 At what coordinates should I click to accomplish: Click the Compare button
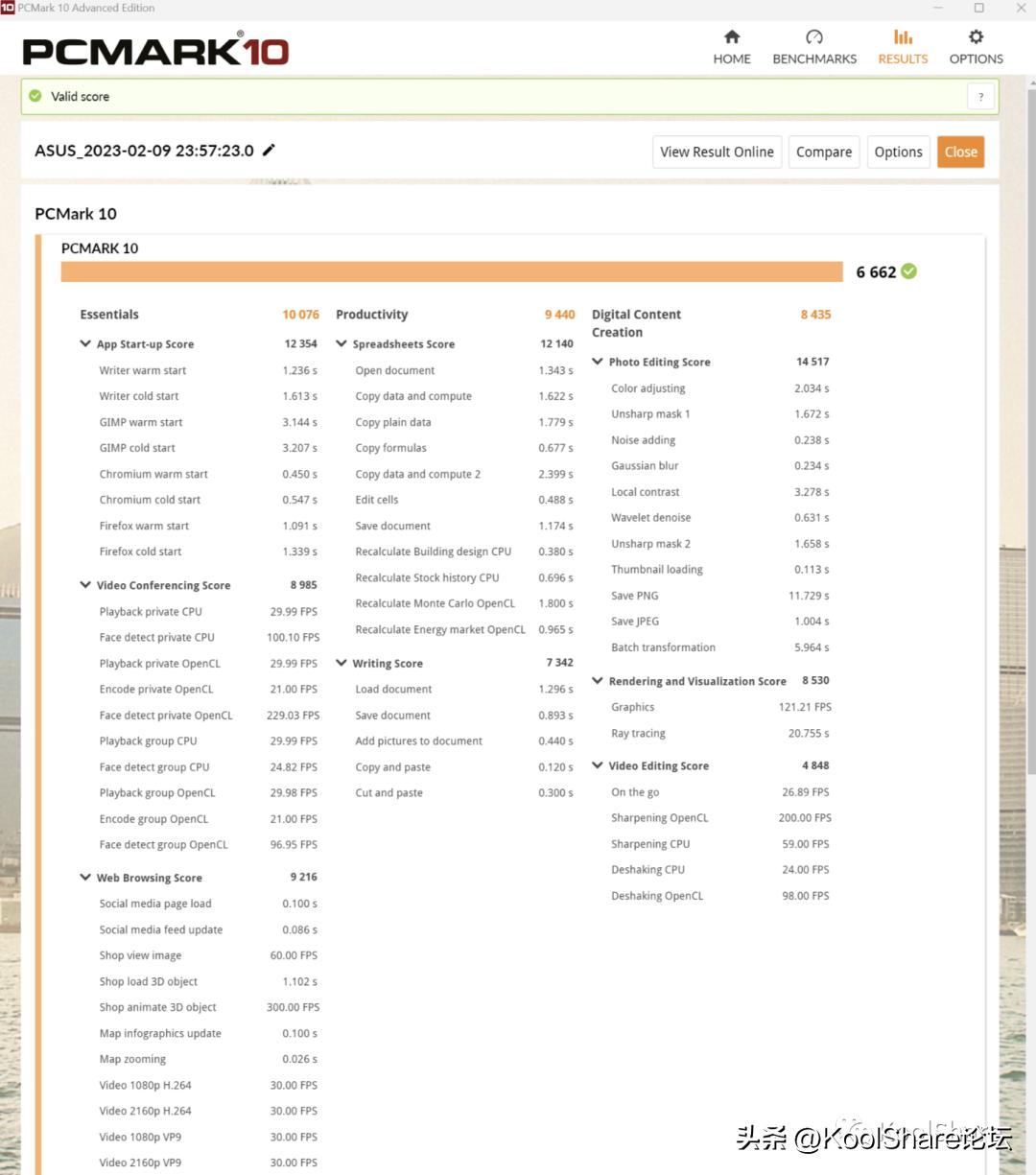point(824,152)
